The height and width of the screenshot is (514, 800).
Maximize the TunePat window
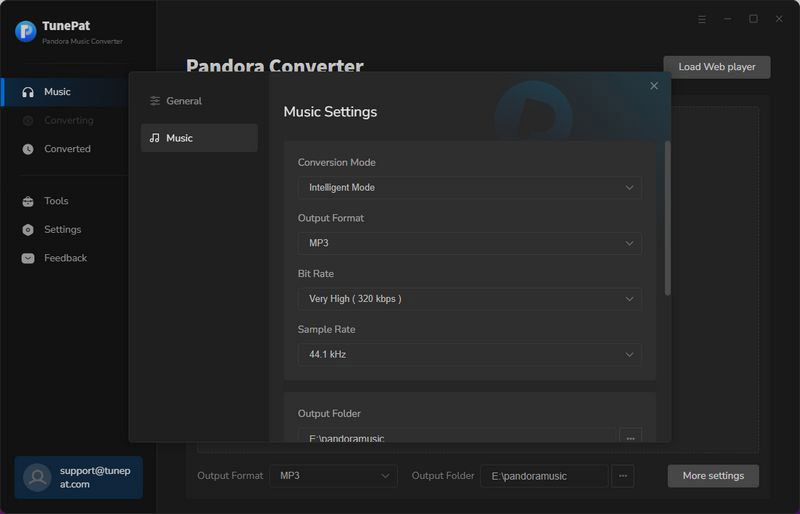coord(753,19)
